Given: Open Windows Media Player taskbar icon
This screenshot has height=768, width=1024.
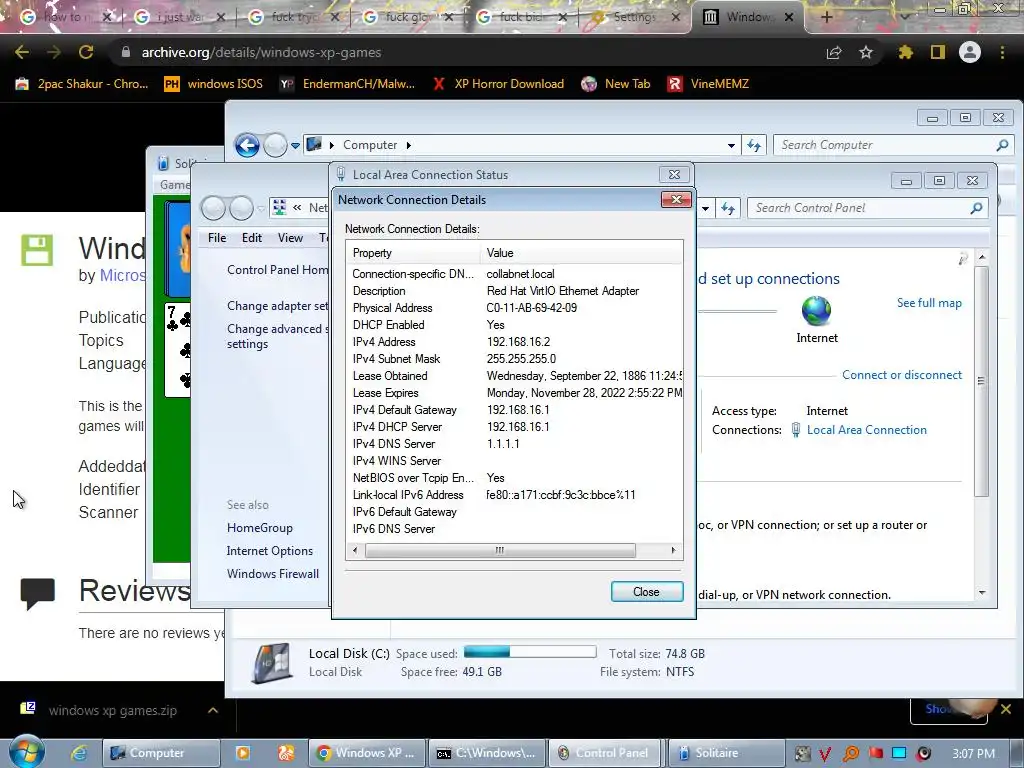Looking at the screenshot, I should [242, 753].
